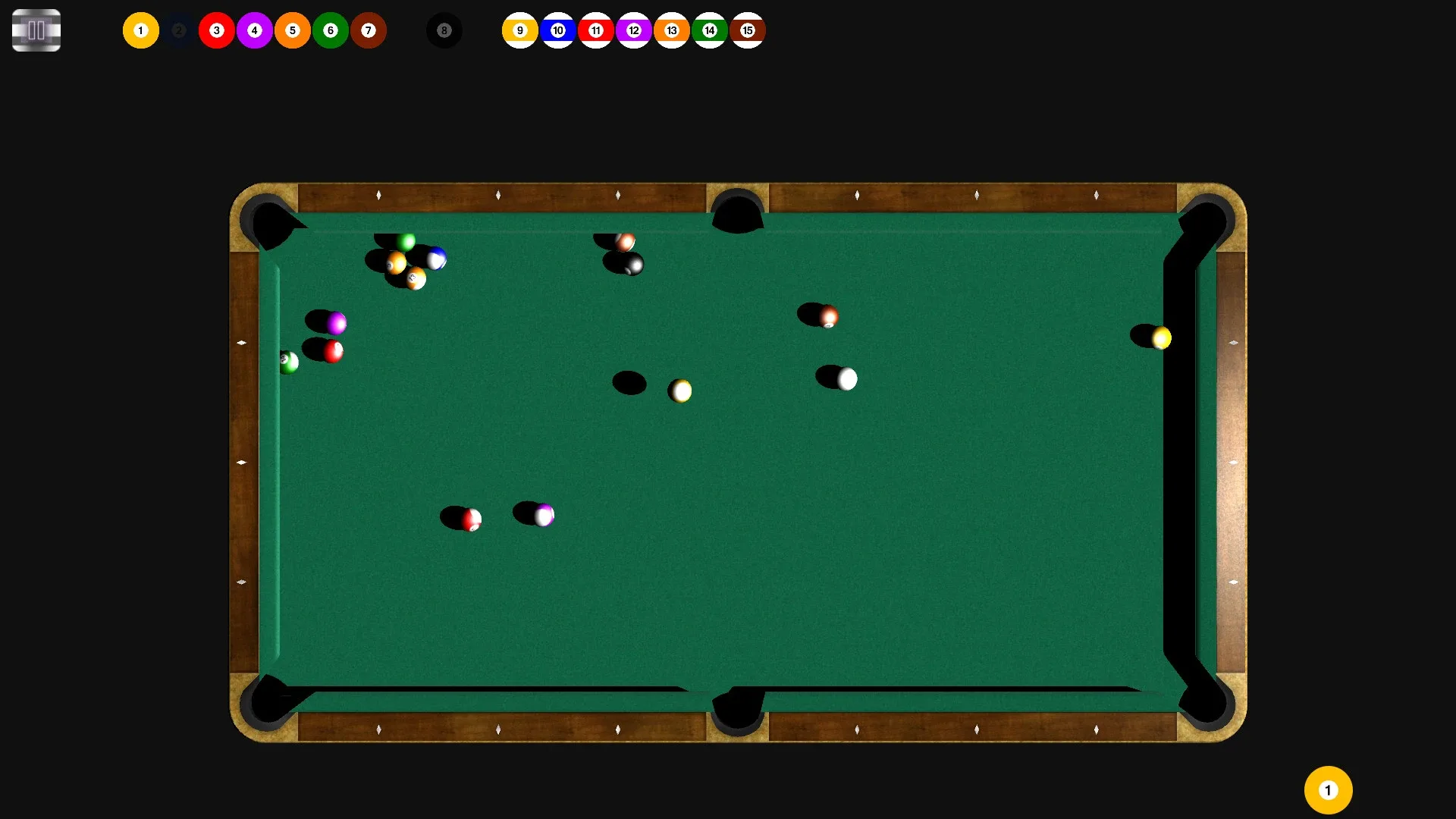The width and height of the screenshot is (1456, 819).
Task: Select the yellow 1 ball indicator
Action: pos(140,30)
